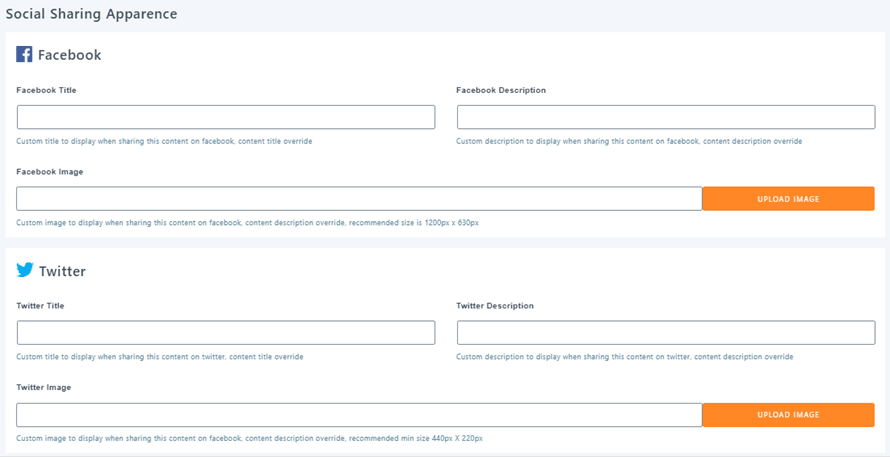The height and width of the screenshot is (457, 890).
Task: Click the Facebook section heading text
Action: pyautogui.click(x=69, y=55)
